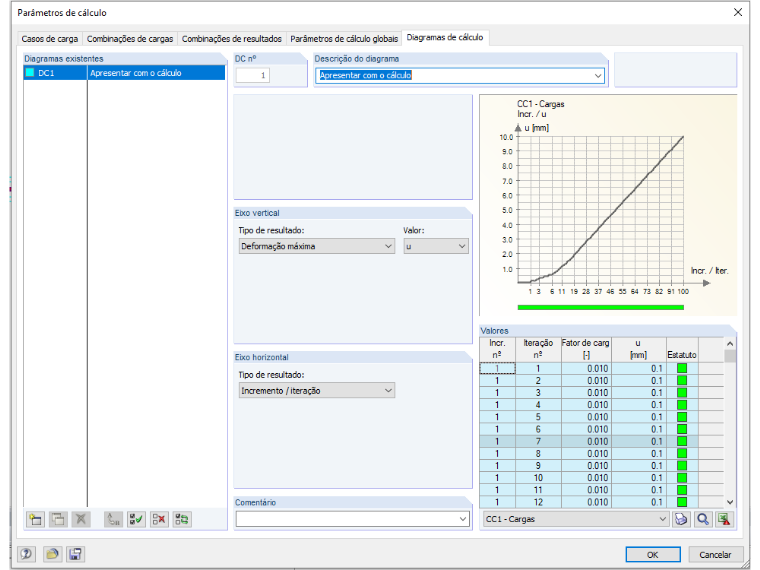Open the vertical axis Tipo de resultado dropdown
This screenshot has width=760, height=570.
(x=388, y=246)
